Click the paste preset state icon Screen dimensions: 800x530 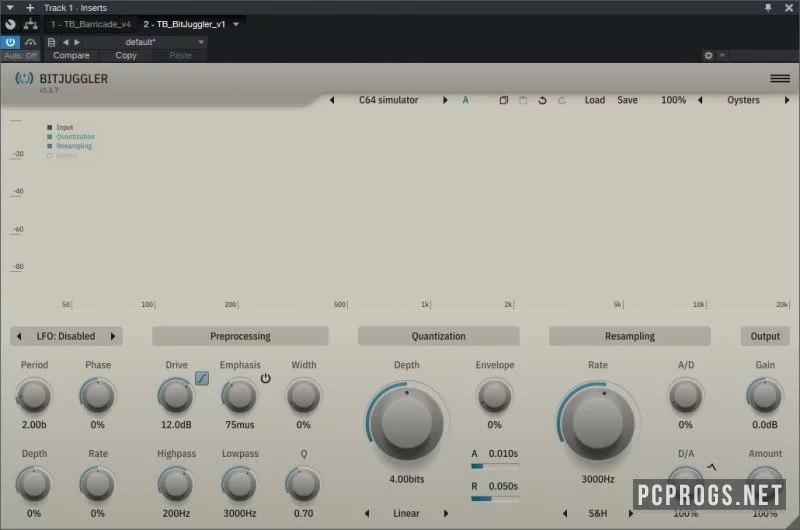(x=523, y=100)
